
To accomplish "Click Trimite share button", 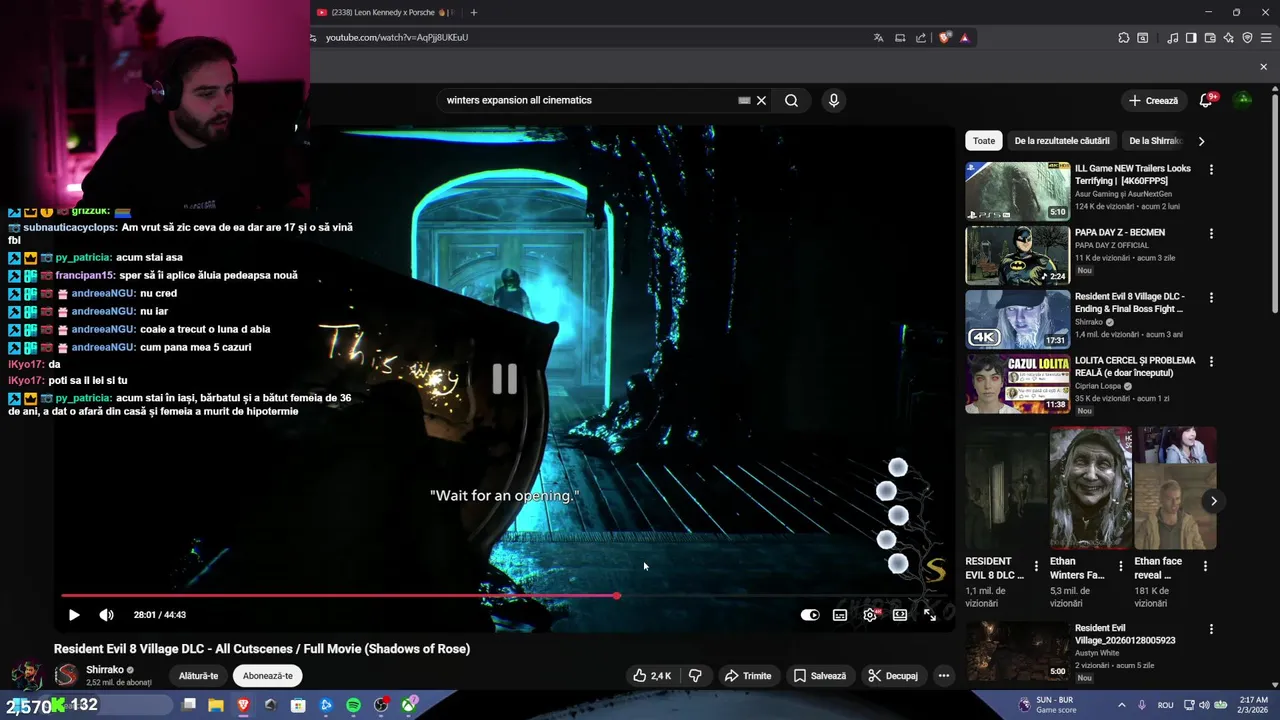I will coord(748,676).
